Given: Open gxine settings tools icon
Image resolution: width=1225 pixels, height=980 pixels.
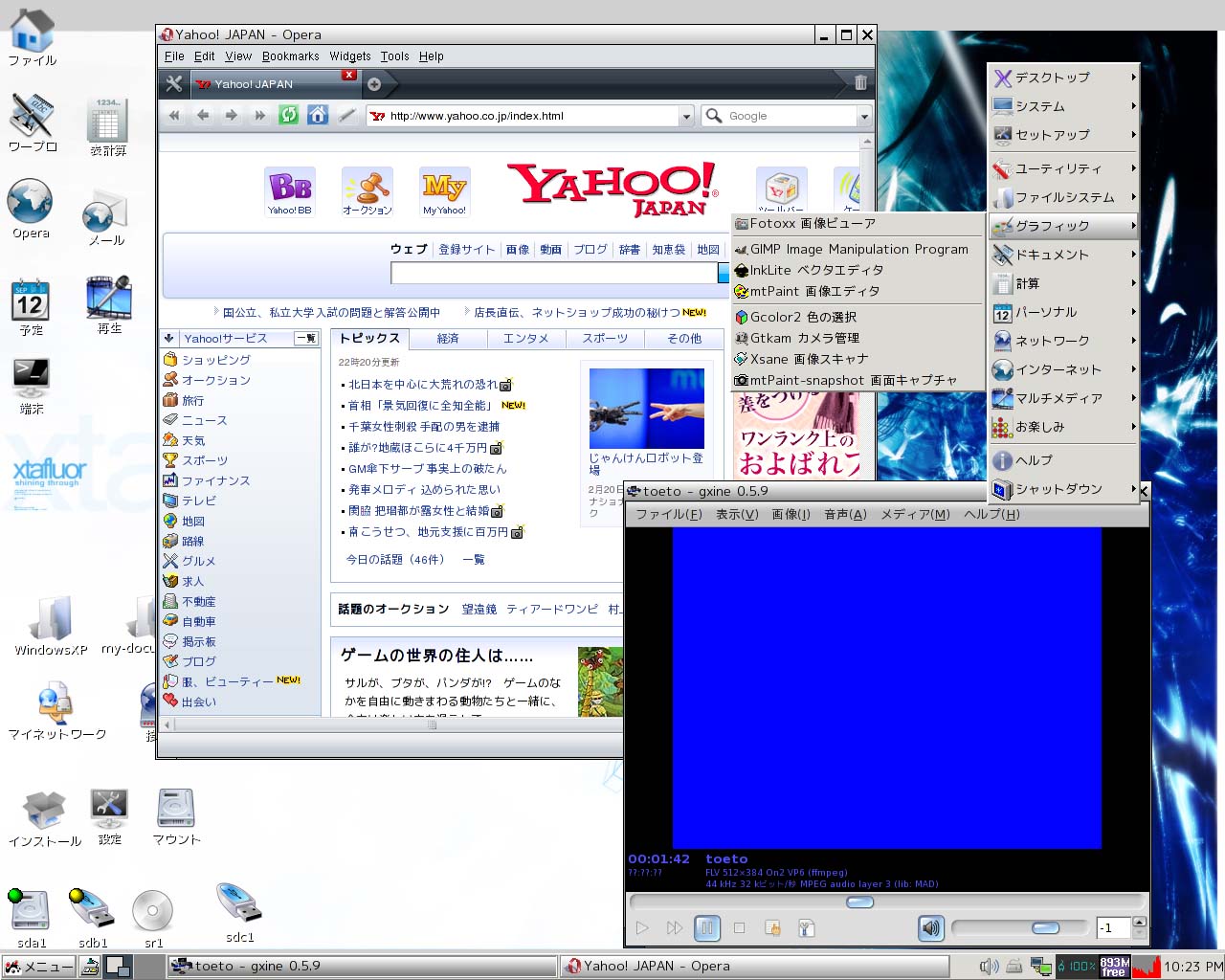Looking at the screenshot, I should pyautogui.click(x=806, y=927).
